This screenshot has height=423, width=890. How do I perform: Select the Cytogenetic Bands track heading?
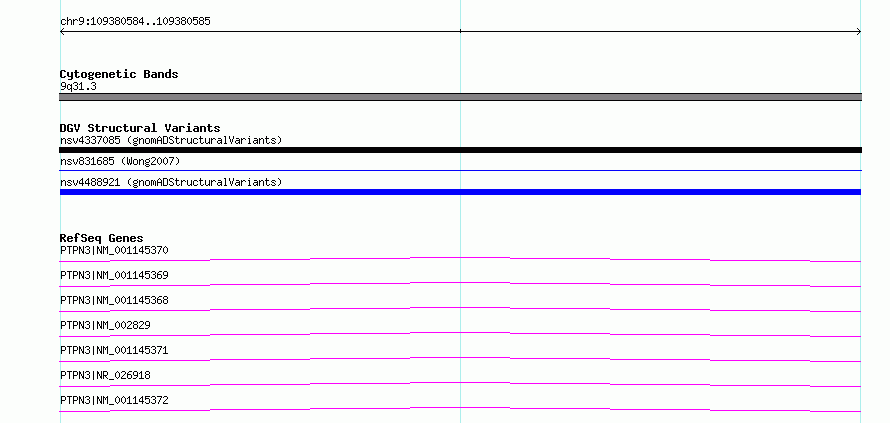pos(119,74)
